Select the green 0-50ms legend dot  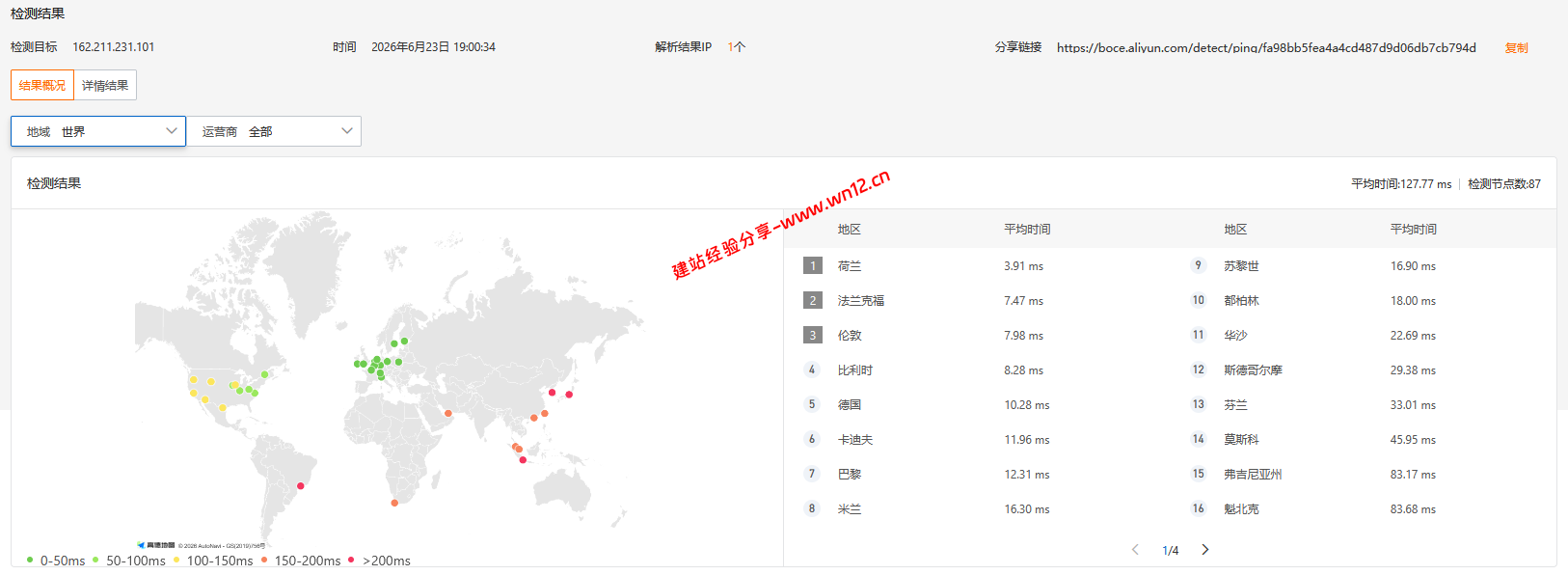pos(30,560)
